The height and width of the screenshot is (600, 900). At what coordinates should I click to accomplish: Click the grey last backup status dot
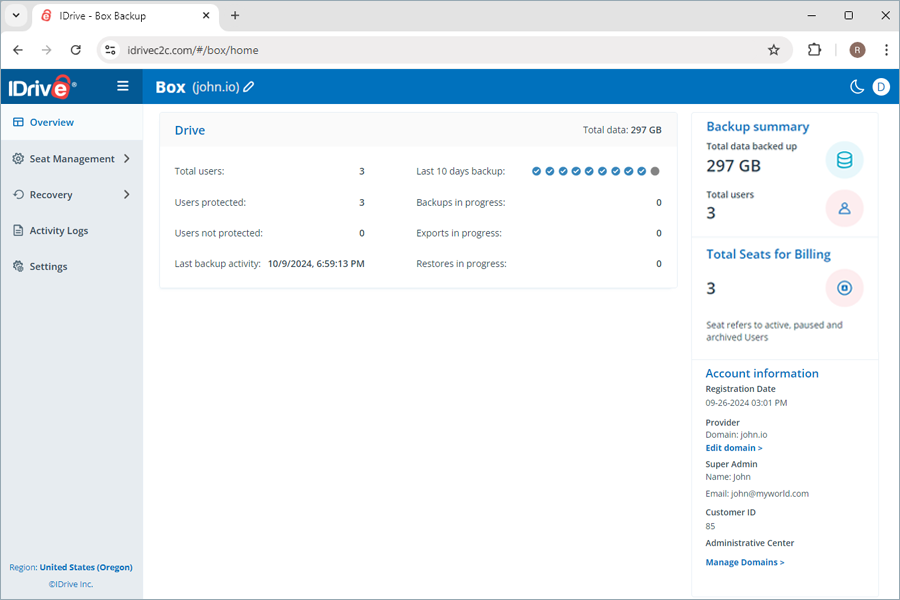[x=655, y=172]
